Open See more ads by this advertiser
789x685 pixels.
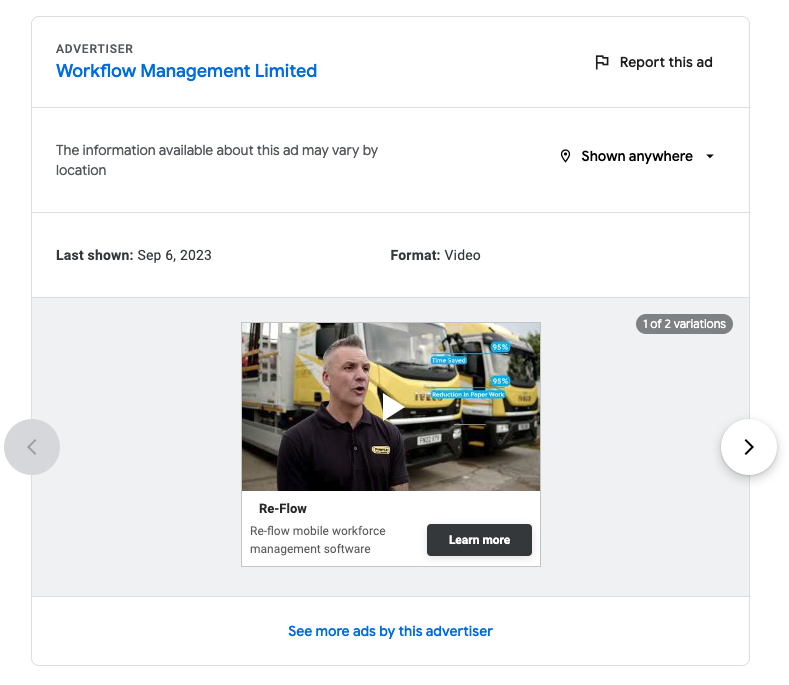point(390,631)
